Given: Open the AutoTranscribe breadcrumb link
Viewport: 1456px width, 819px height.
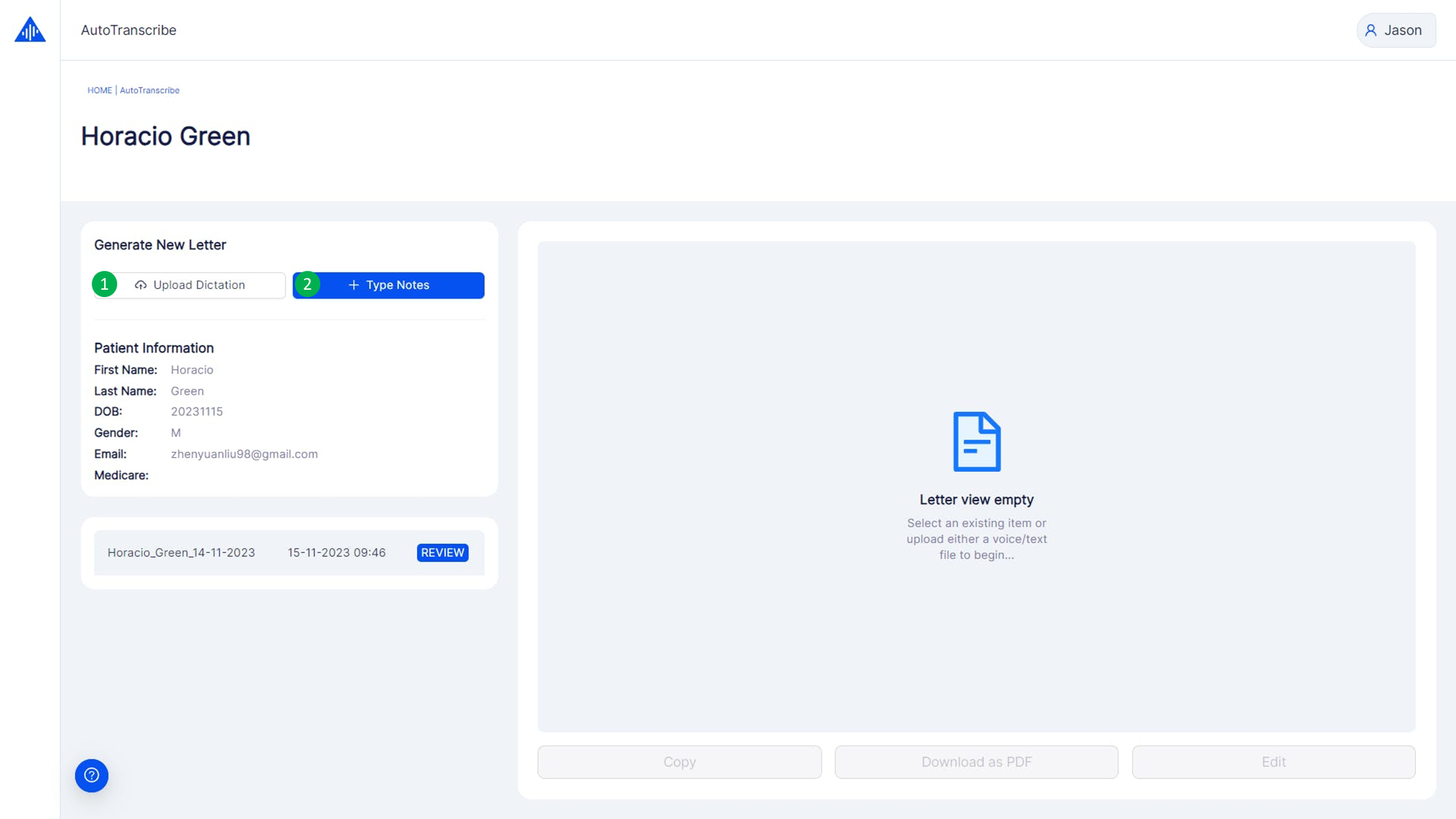Looking at the screenshot, I should coord(149,90).
